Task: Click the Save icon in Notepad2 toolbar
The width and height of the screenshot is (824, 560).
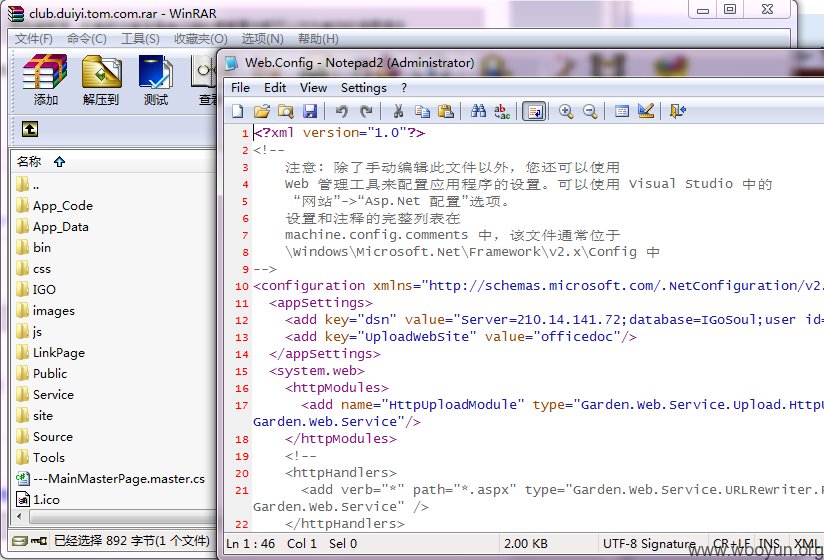Action: pos(310,111)
